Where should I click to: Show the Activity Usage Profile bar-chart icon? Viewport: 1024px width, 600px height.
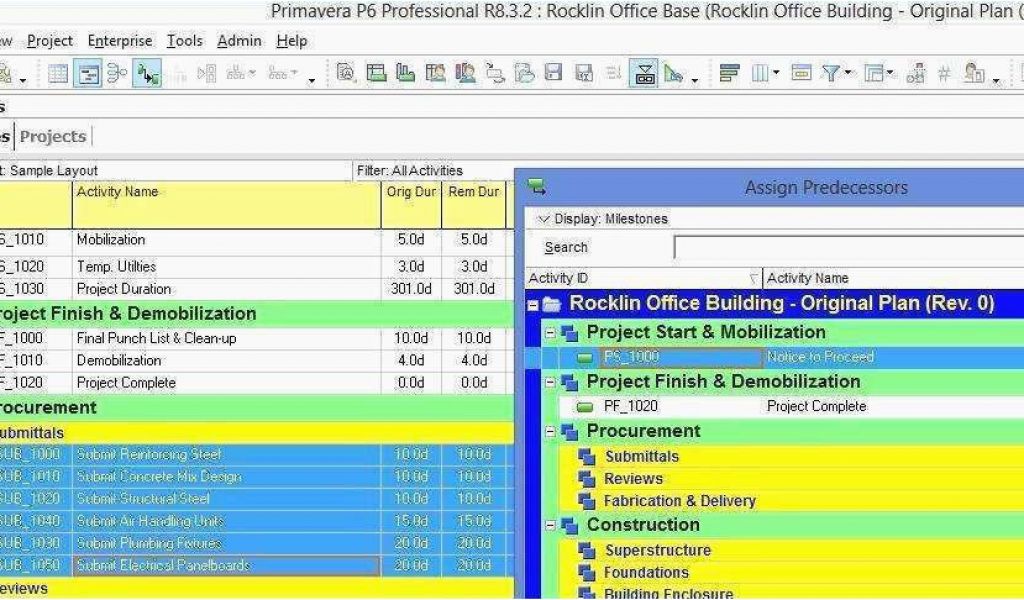pyautogui.click(x=406, y=72)
